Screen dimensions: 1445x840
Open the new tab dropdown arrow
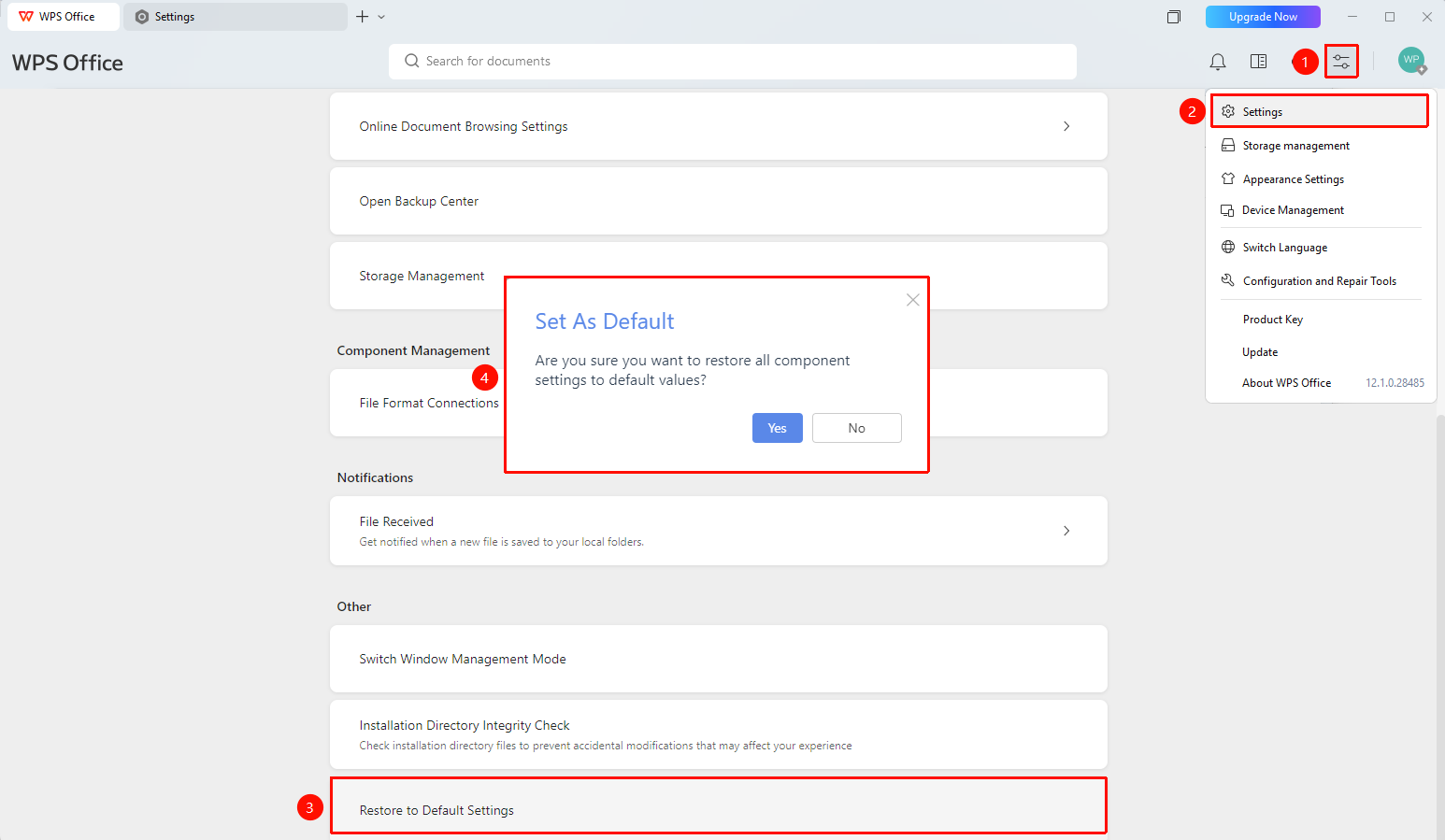click(381, 17)
